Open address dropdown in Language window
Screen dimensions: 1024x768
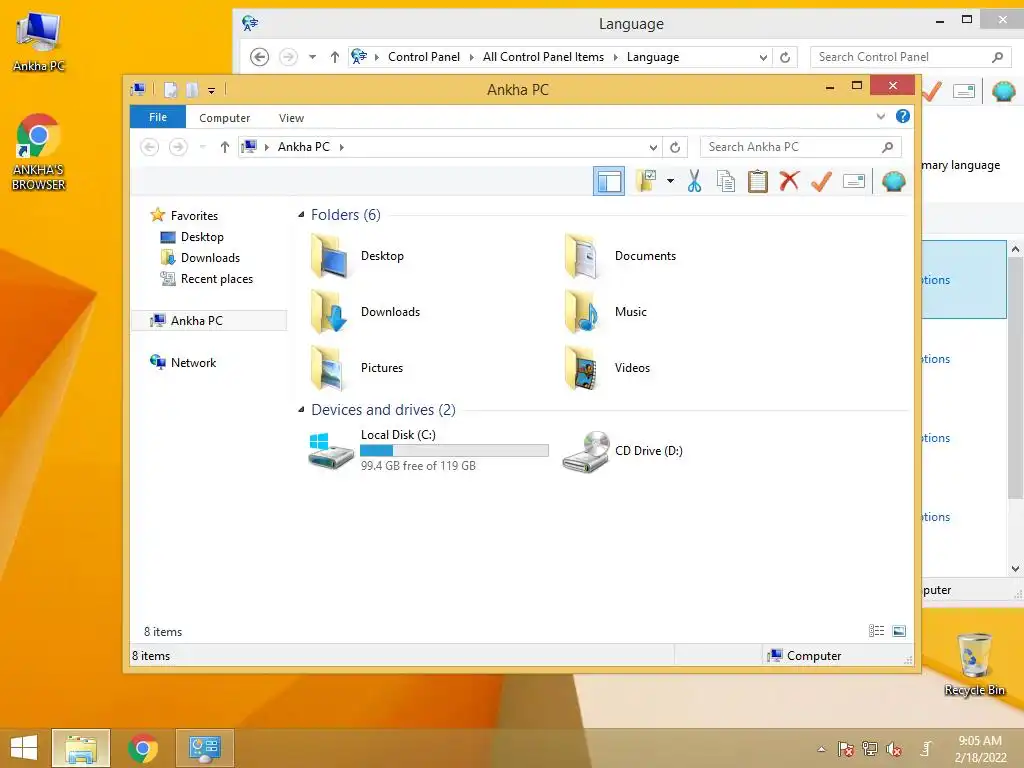point(763,57)
